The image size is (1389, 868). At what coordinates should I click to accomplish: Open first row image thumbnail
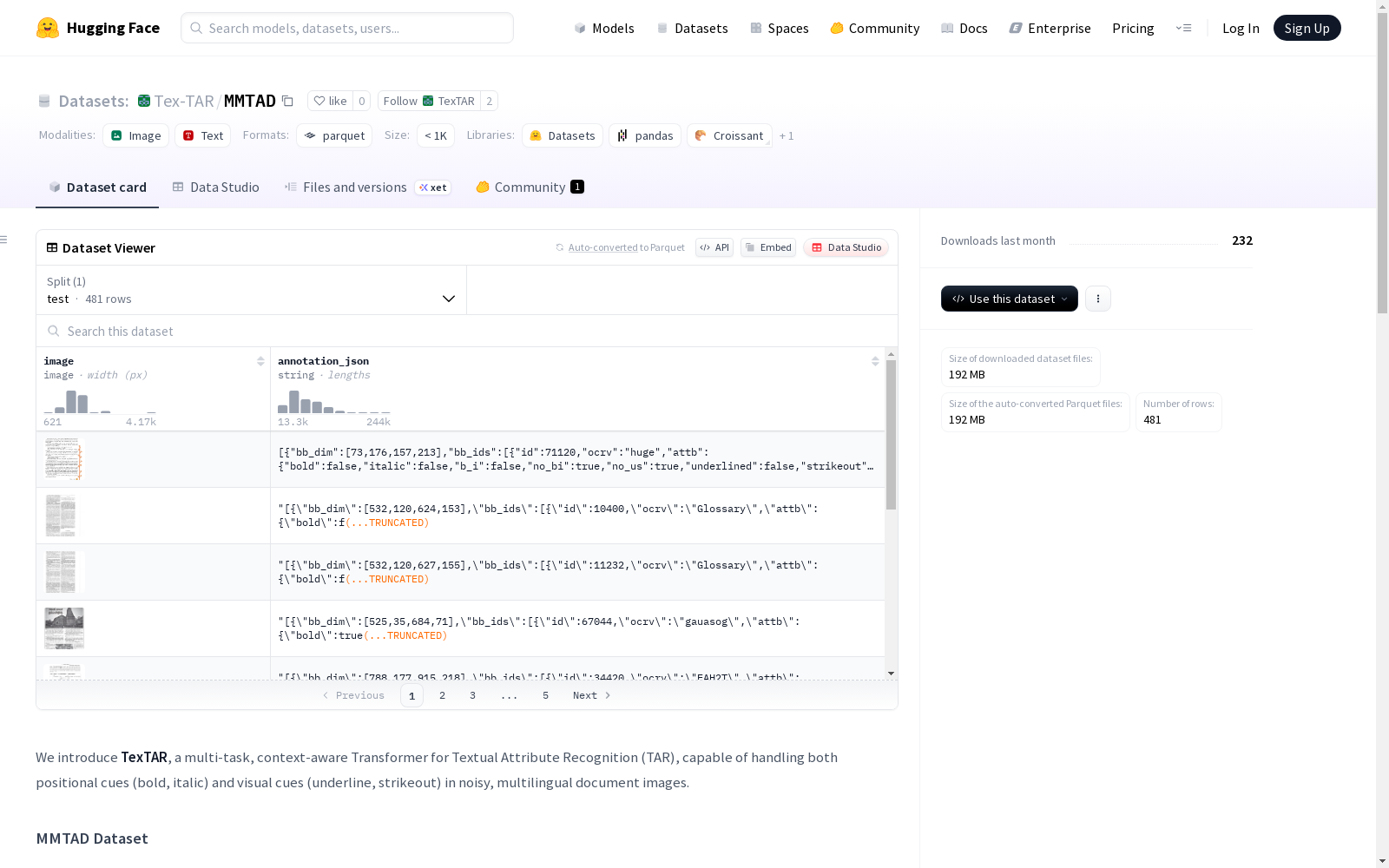63,459
